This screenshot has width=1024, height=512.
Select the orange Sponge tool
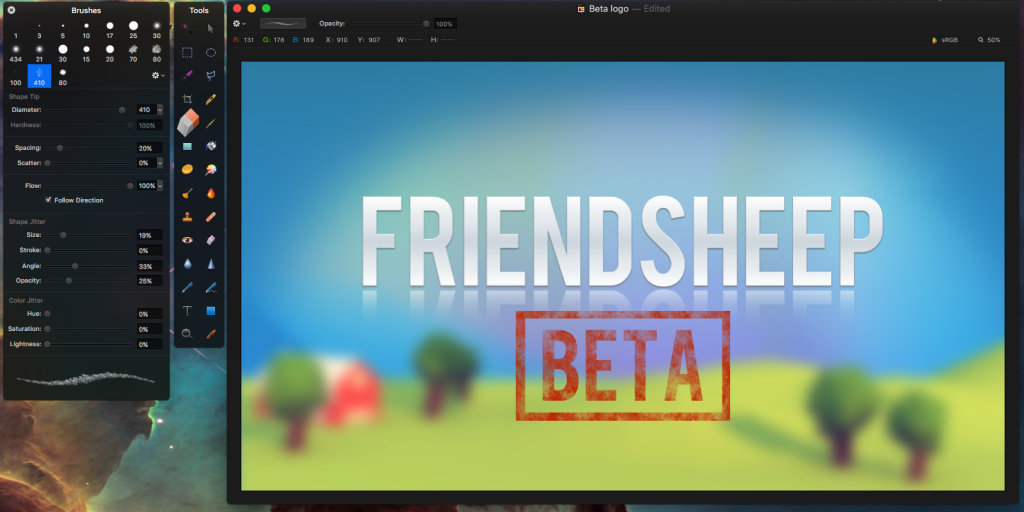(187, 169)
